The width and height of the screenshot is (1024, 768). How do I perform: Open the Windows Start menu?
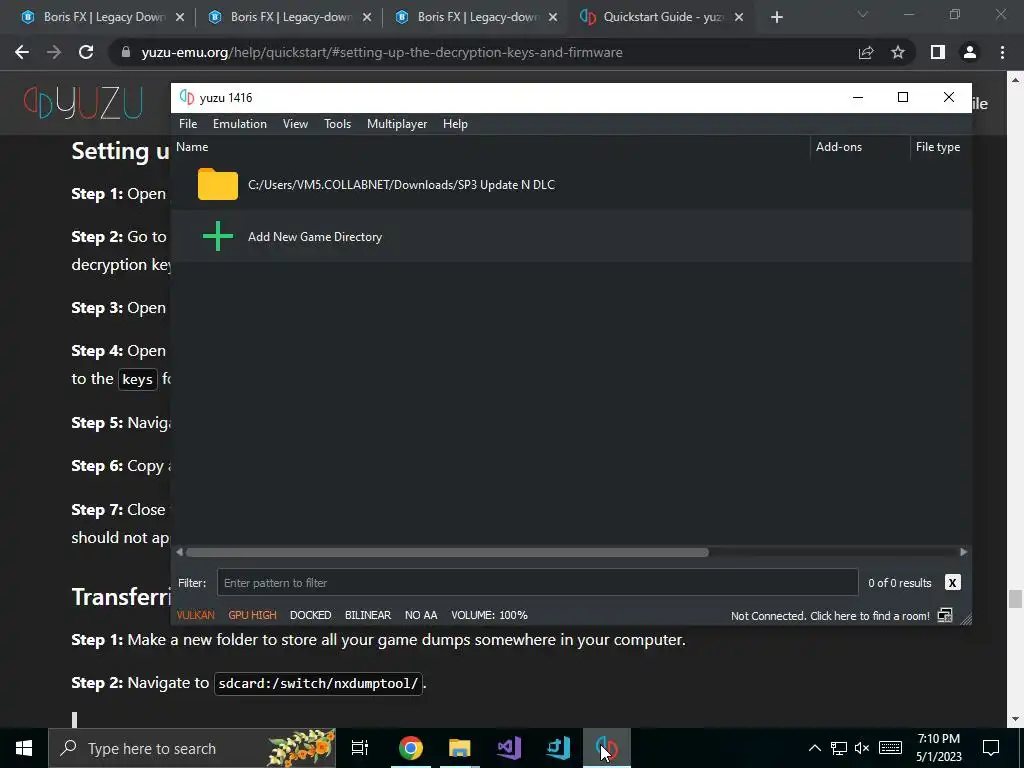[x=24, y=748]
